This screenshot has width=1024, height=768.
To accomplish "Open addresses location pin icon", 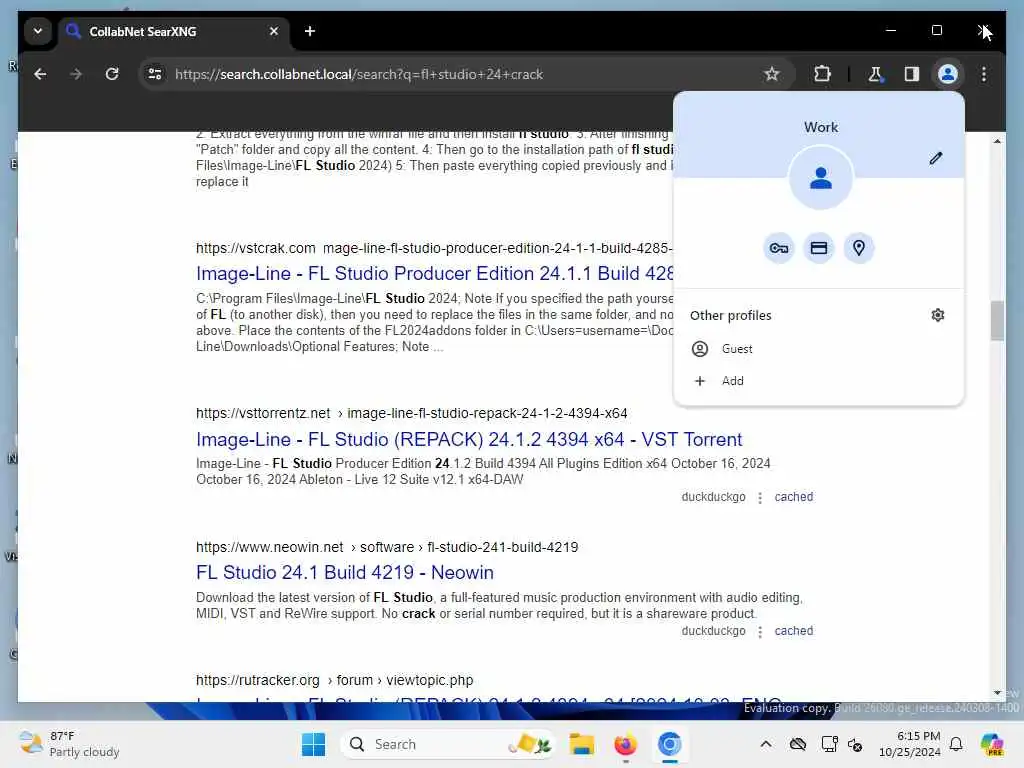I will point(859,248).
